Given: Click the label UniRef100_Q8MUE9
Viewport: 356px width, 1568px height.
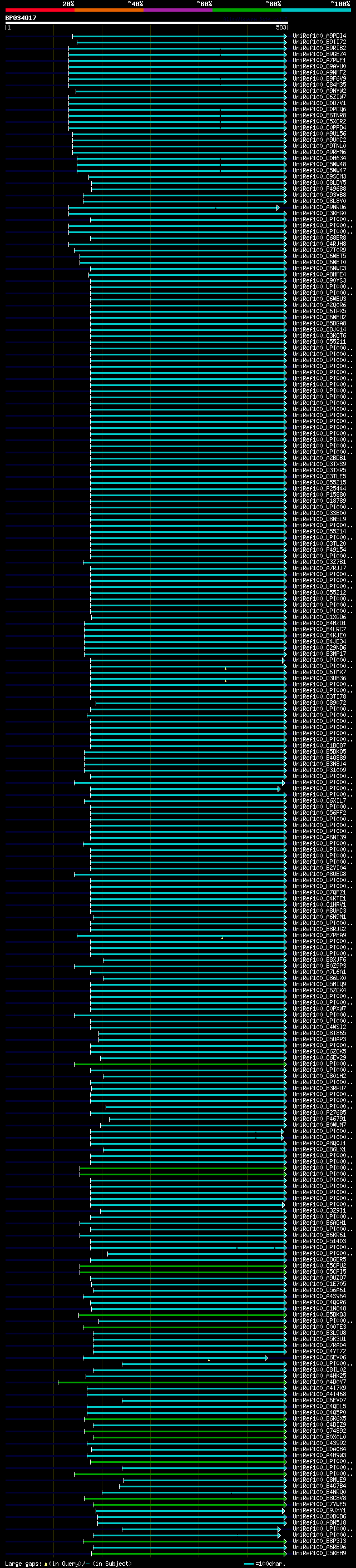Looking at the screenshot, I should pyautogui.click(x=319, y=1480).
